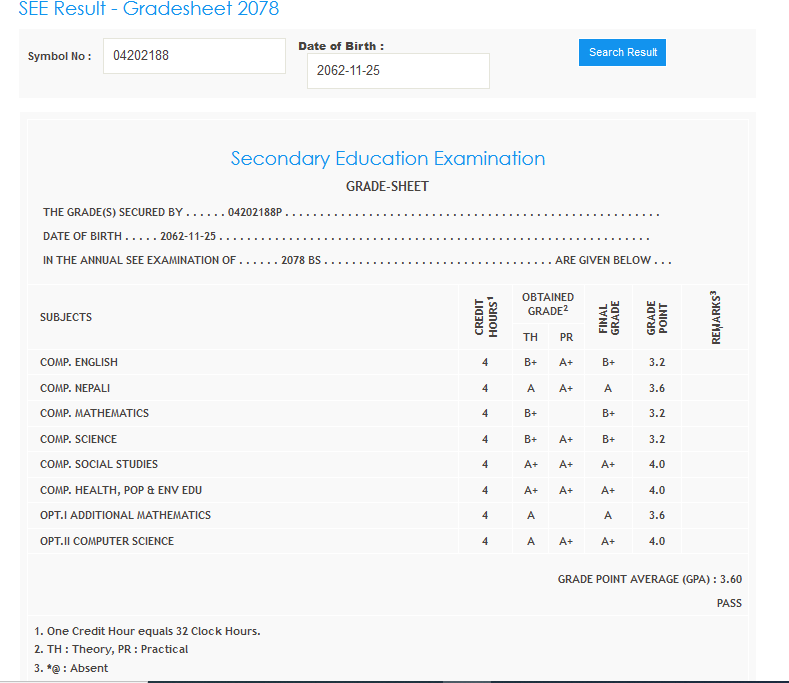Click the SEE Result - Gradesheet 2078 title

click(149, 10)
